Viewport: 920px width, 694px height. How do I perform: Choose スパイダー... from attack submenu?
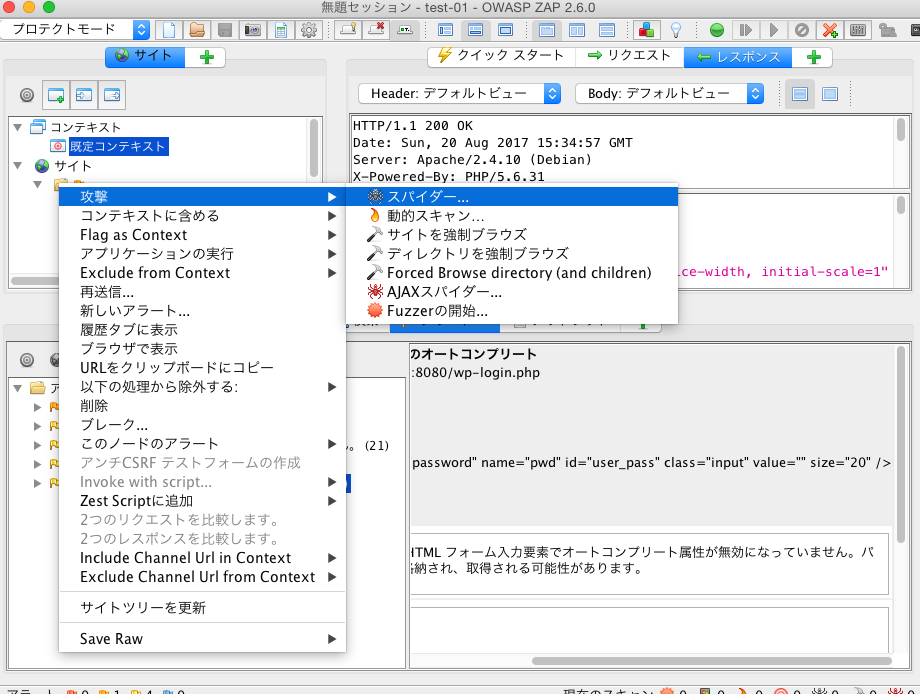point(512,197)
